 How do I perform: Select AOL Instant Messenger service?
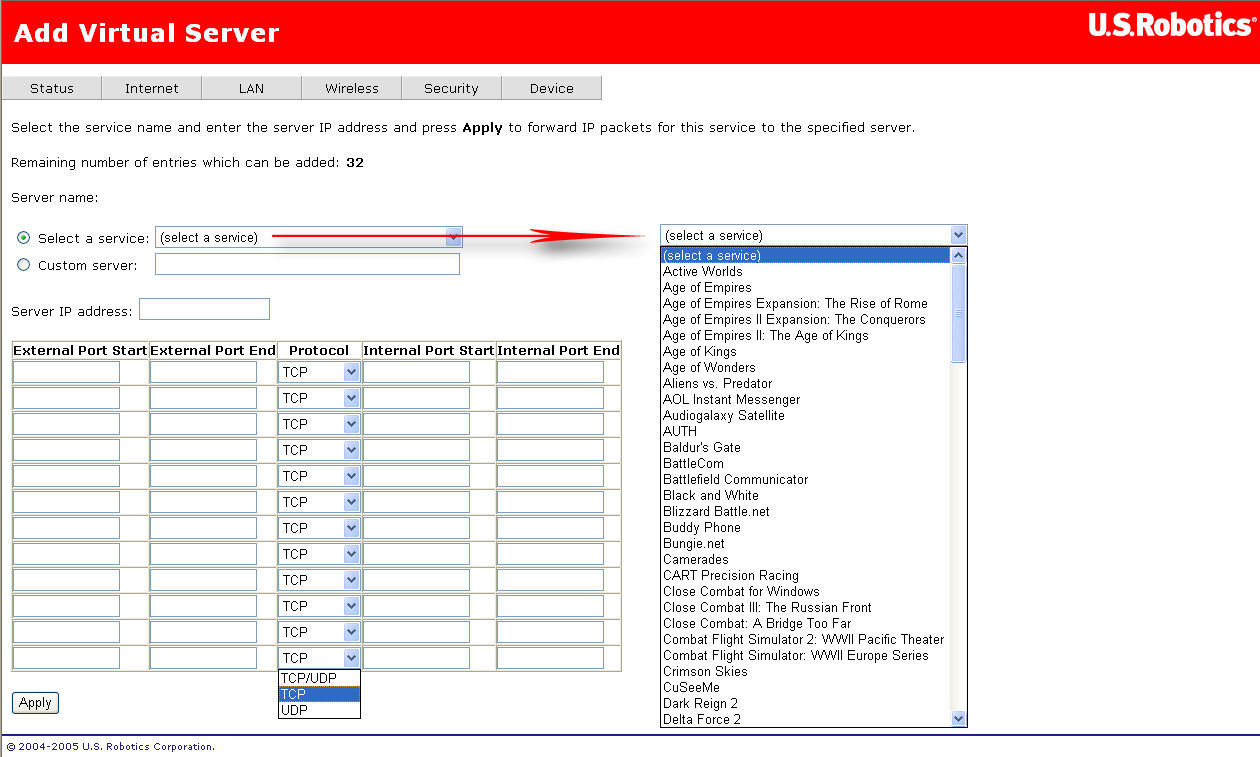click(x=806, y=399)
